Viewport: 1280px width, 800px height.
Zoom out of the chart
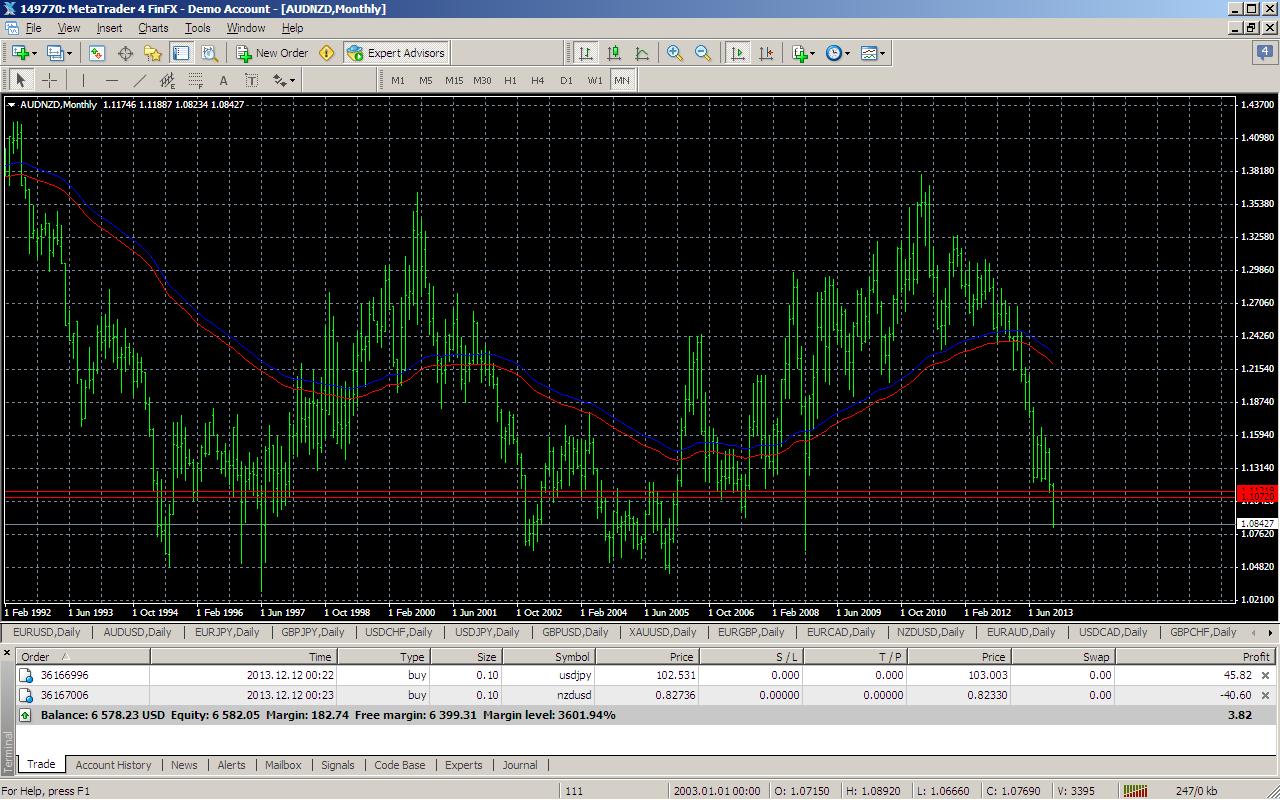[703, 53]
